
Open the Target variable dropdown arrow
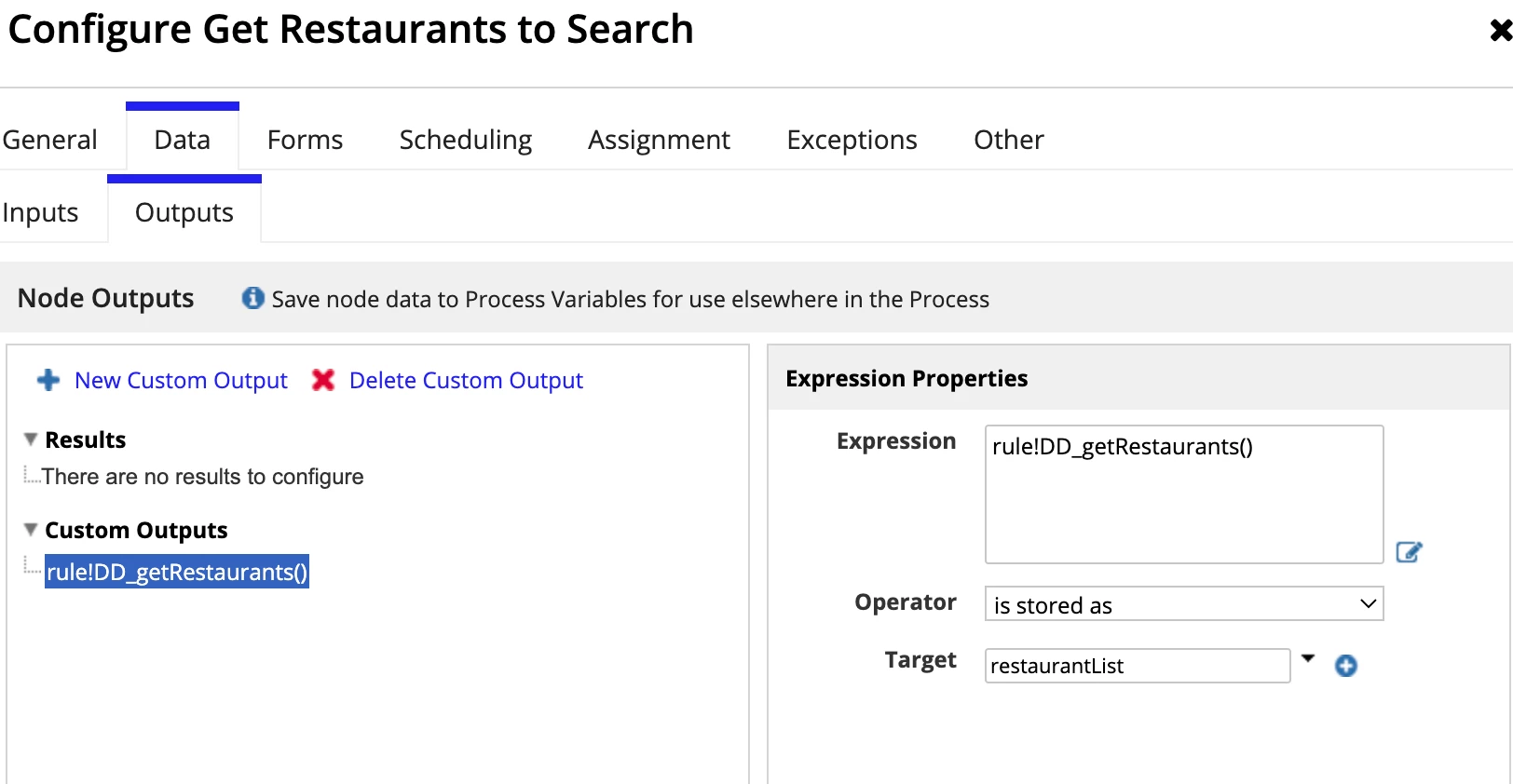1308,658
